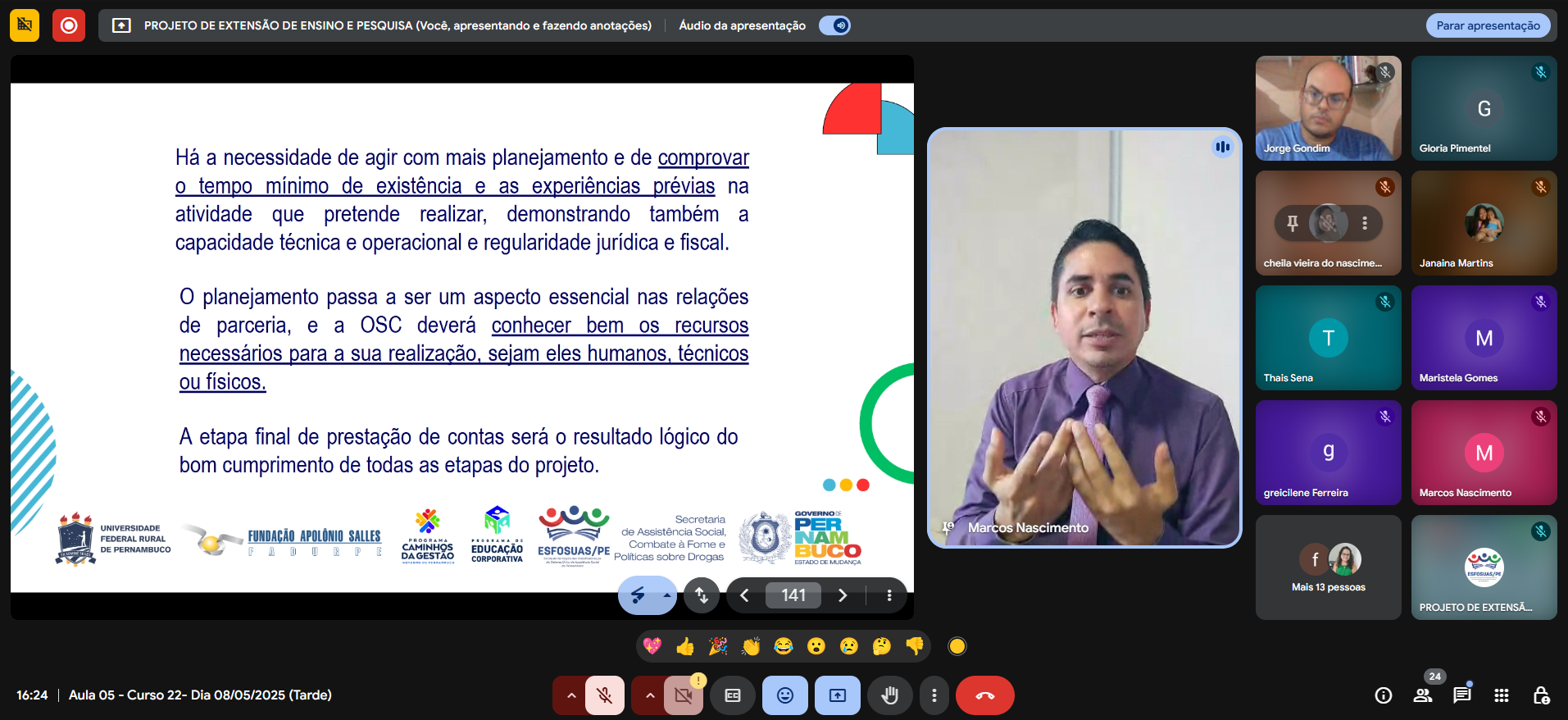Select the yellow skin tone emoji swatch
The image size is (1568, 720).
[957, 646]
